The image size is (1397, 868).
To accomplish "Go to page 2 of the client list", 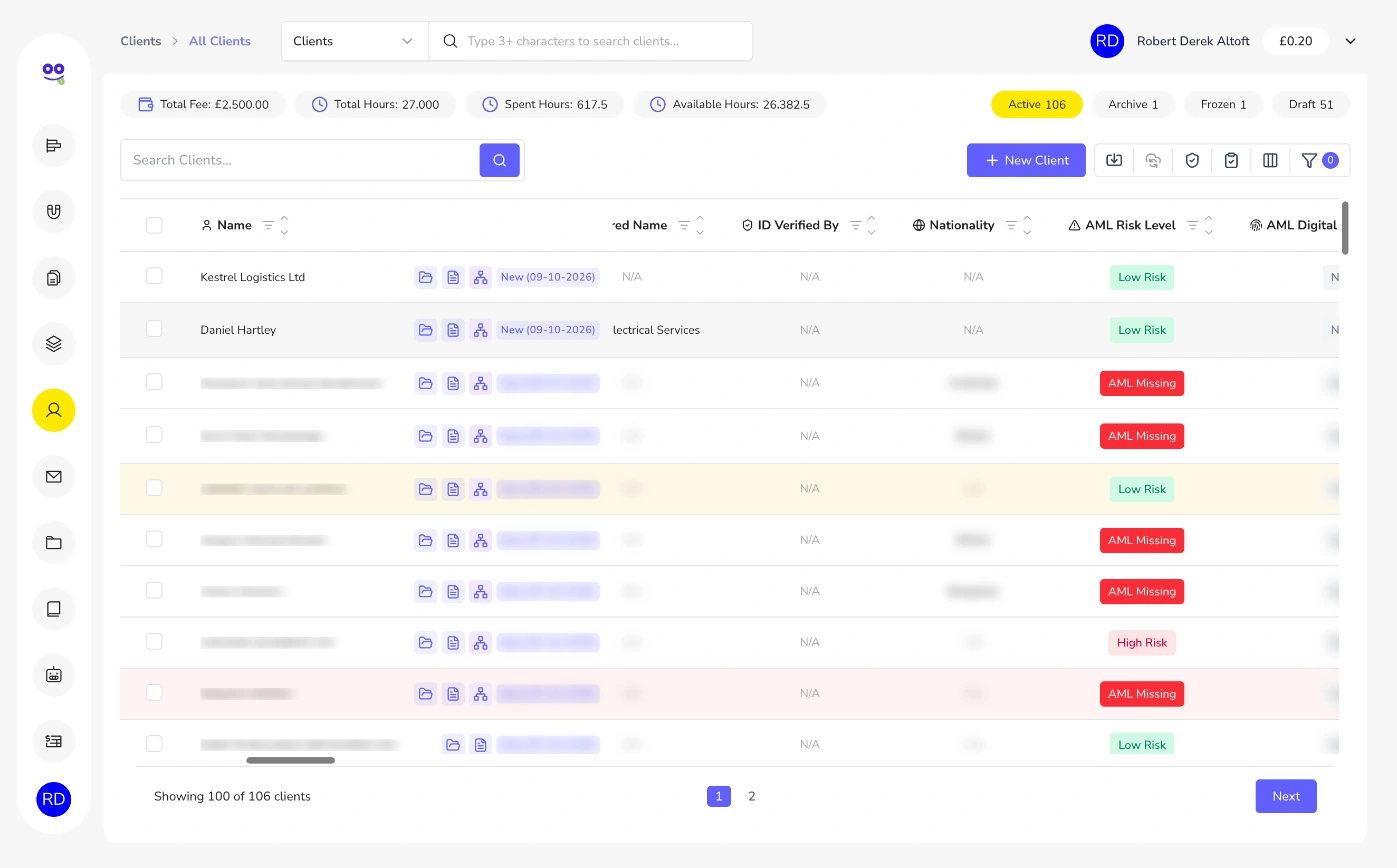I will (x=752, y=796).
